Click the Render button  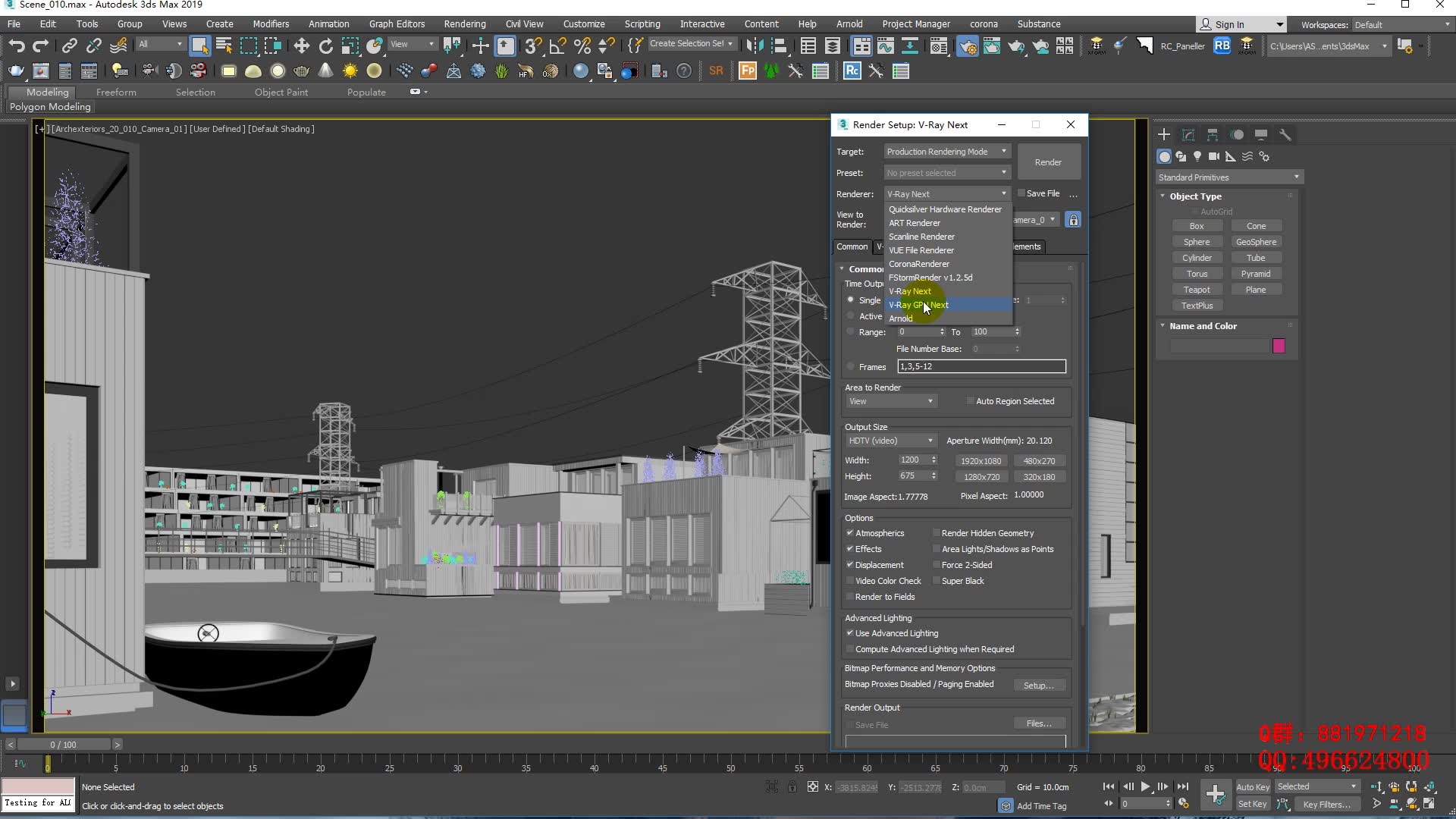coord(1048,162)
